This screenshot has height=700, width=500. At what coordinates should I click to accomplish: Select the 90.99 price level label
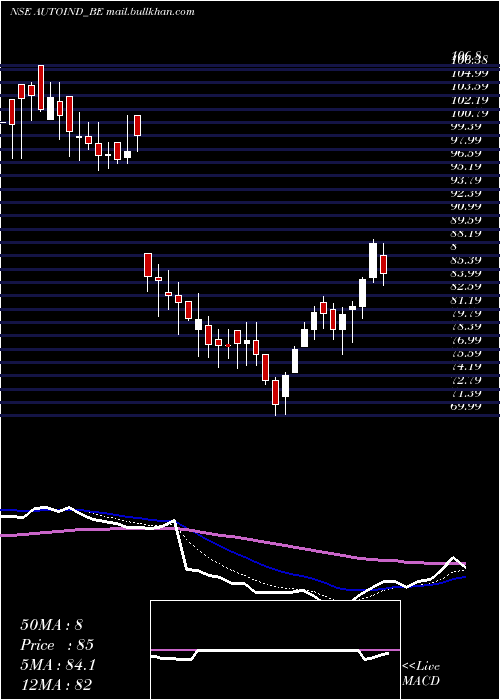pyautogui.click(x=467, y=206)
